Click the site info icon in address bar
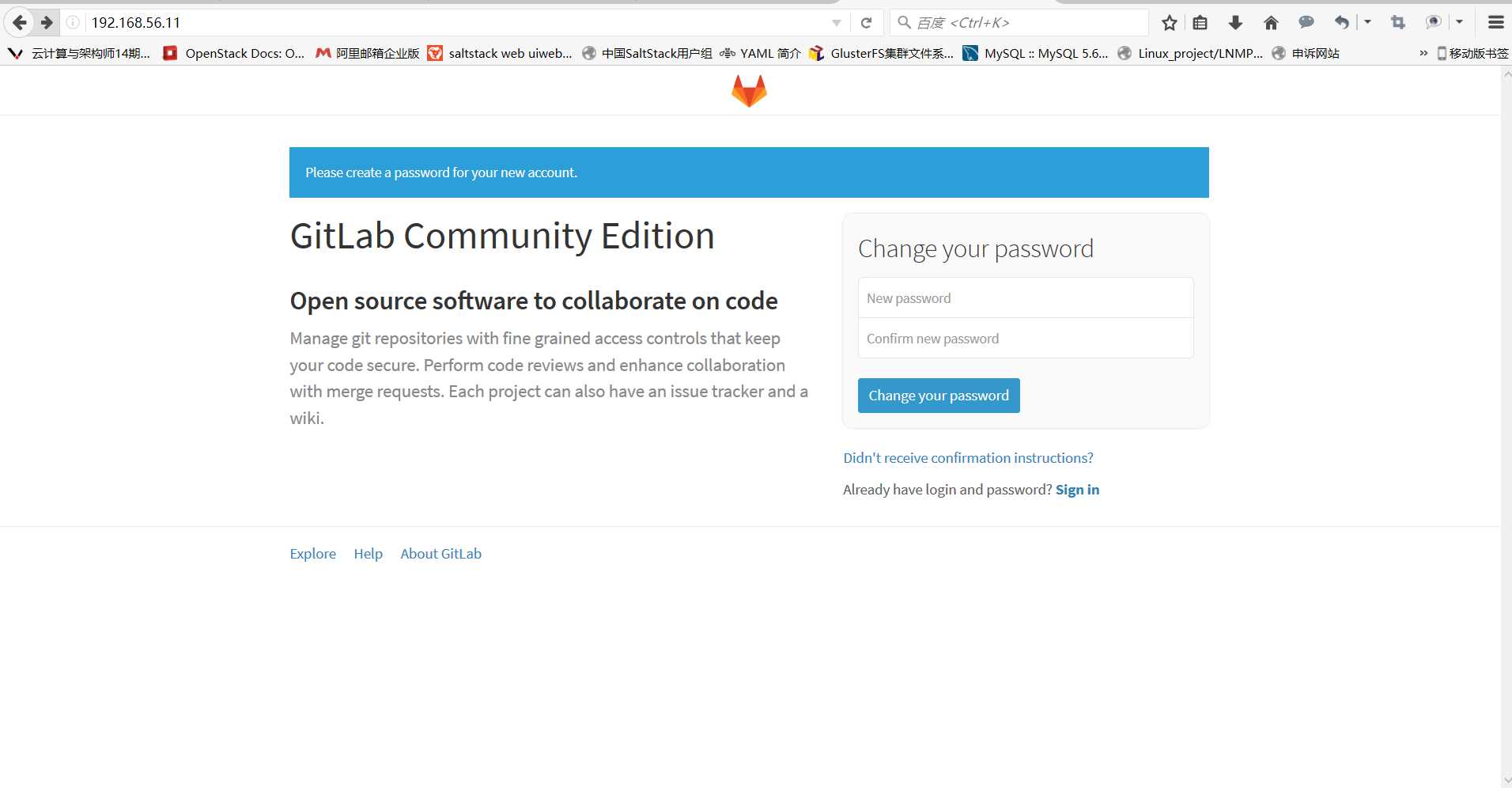Screen dimensions: 1512x788 tap(73, 23)
